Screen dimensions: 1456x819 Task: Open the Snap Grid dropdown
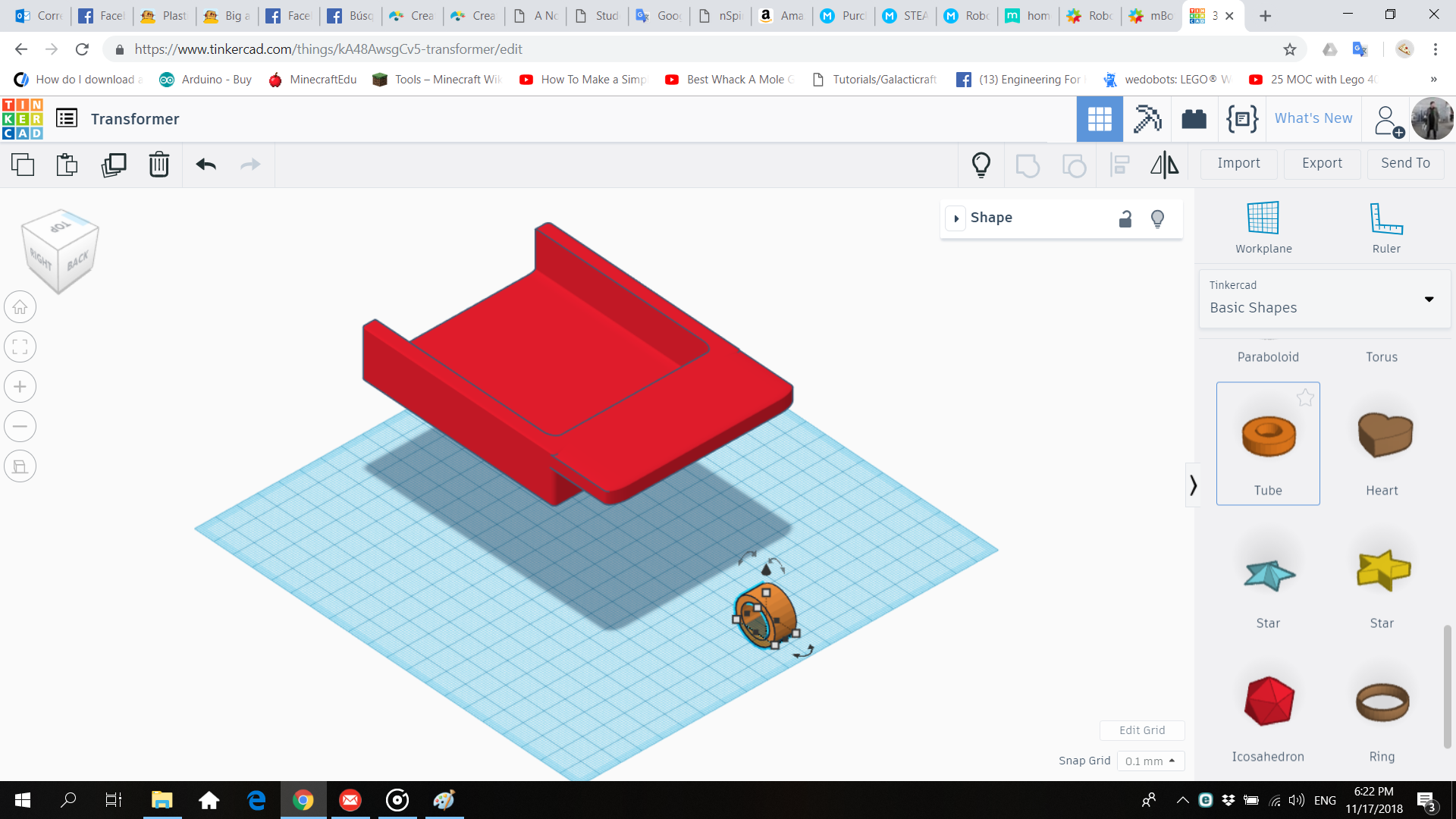click(1150, 761)
